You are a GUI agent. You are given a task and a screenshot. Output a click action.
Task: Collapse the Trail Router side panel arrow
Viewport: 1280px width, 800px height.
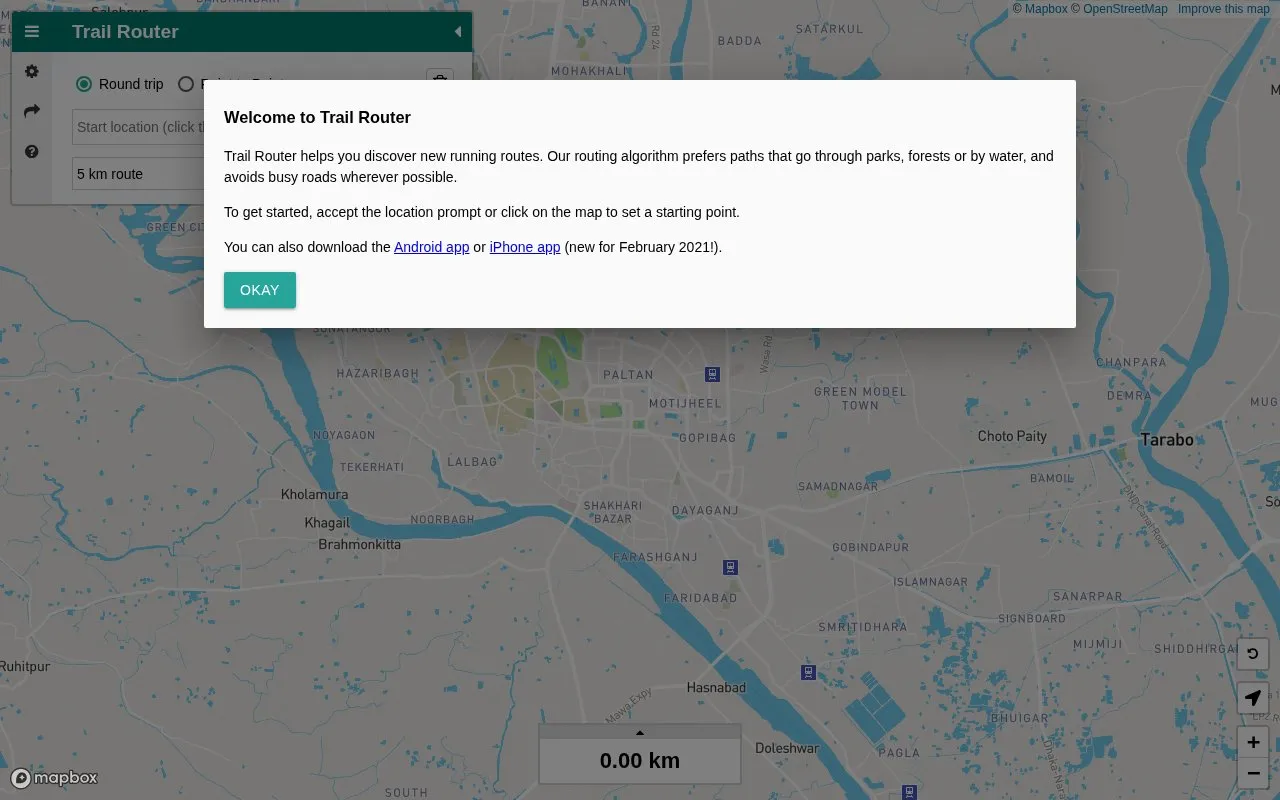point(458,32)
